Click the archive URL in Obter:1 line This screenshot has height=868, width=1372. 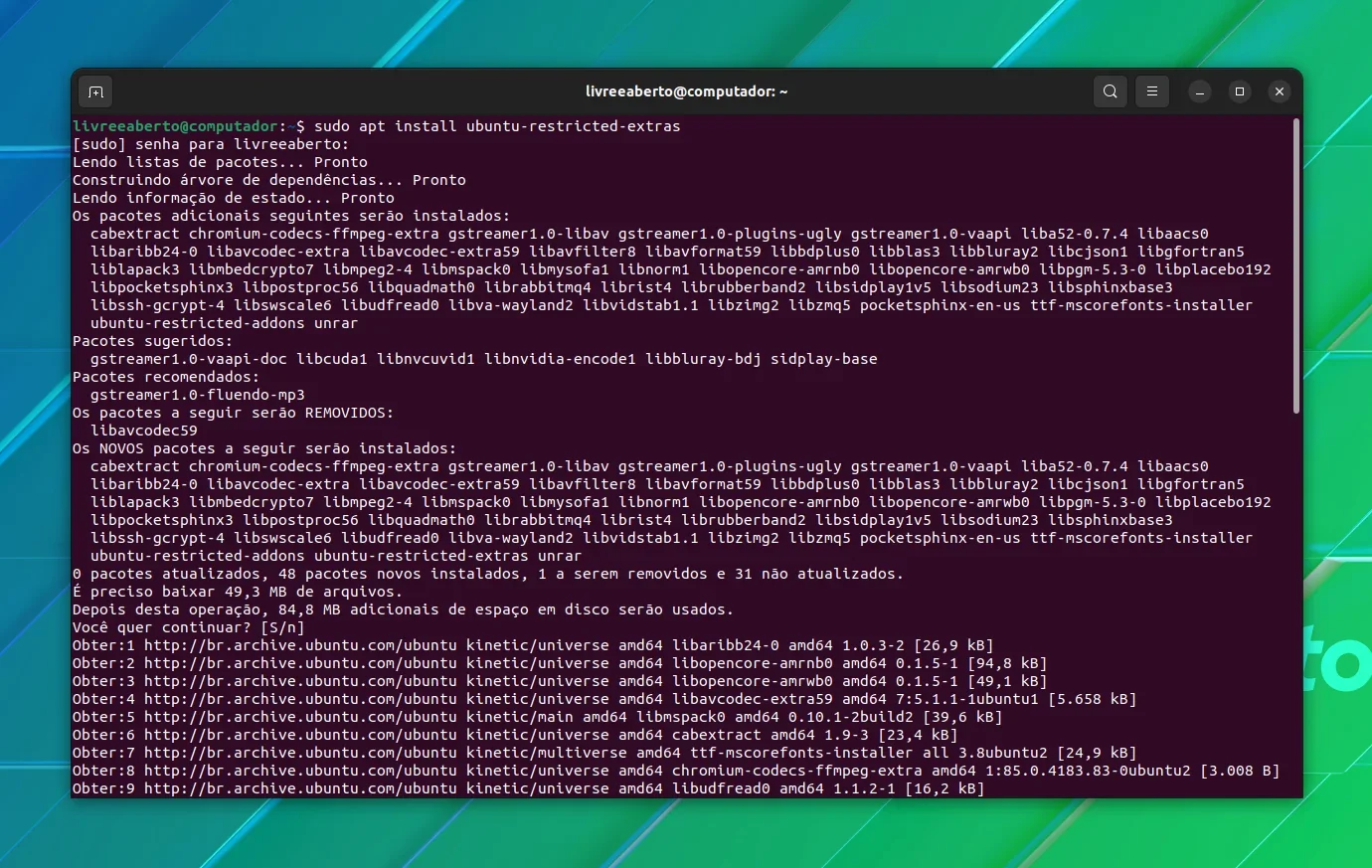click(x=300, y=645)
